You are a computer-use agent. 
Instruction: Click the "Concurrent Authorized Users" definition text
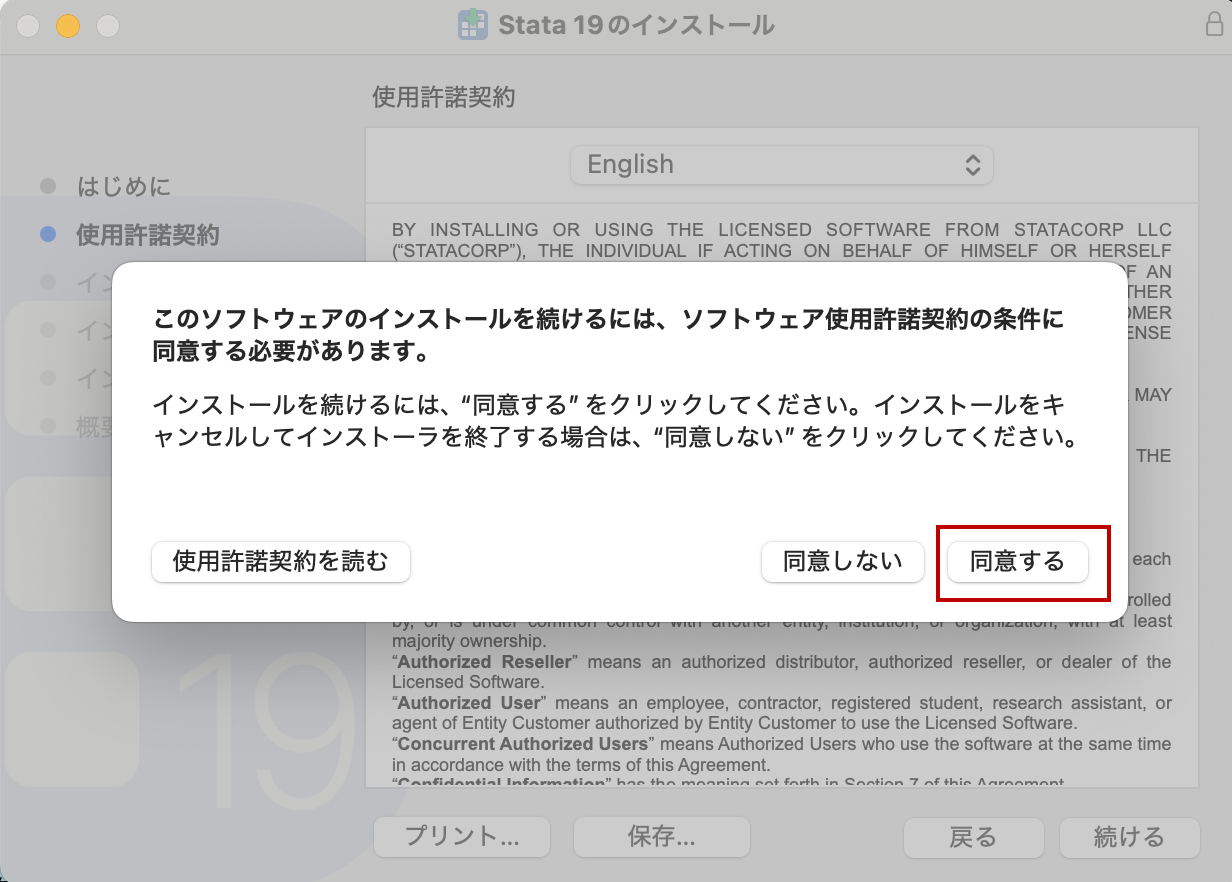(x=784, y=754)
